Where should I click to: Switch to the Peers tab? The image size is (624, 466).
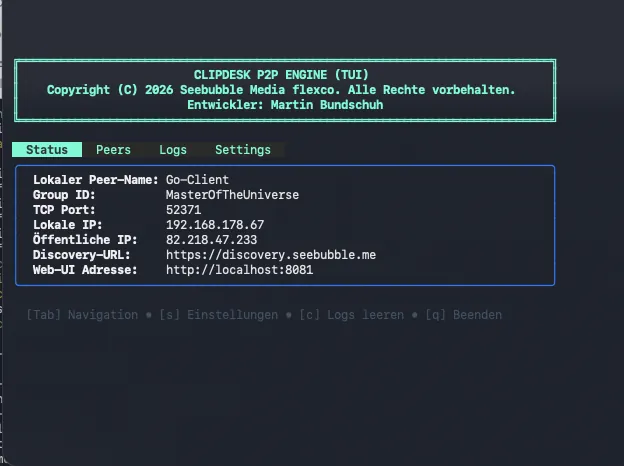pos(113,150)
